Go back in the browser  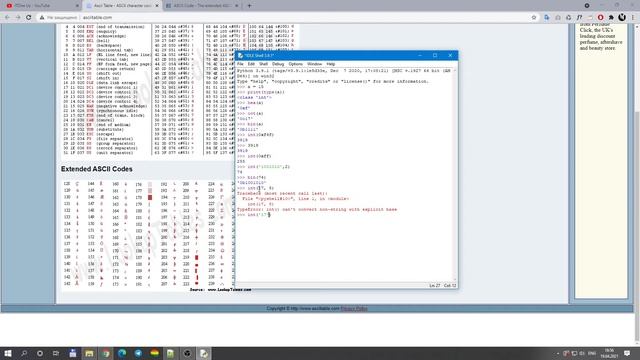click(7, 18)
